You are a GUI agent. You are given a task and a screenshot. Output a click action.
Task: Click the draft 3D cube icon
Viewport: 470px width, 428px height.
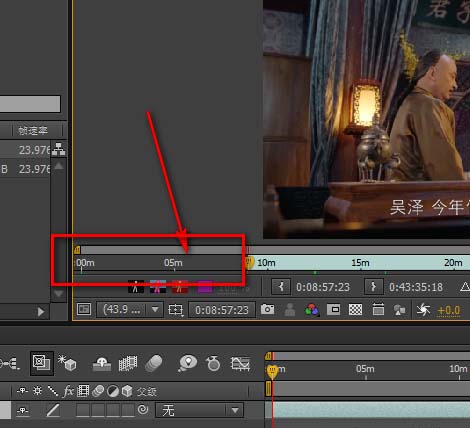pos(67,363)
